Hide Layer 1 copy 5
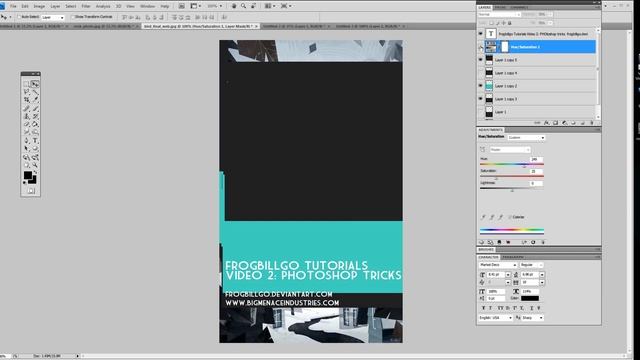Viewport: 640px width, 360px height. 481,60
